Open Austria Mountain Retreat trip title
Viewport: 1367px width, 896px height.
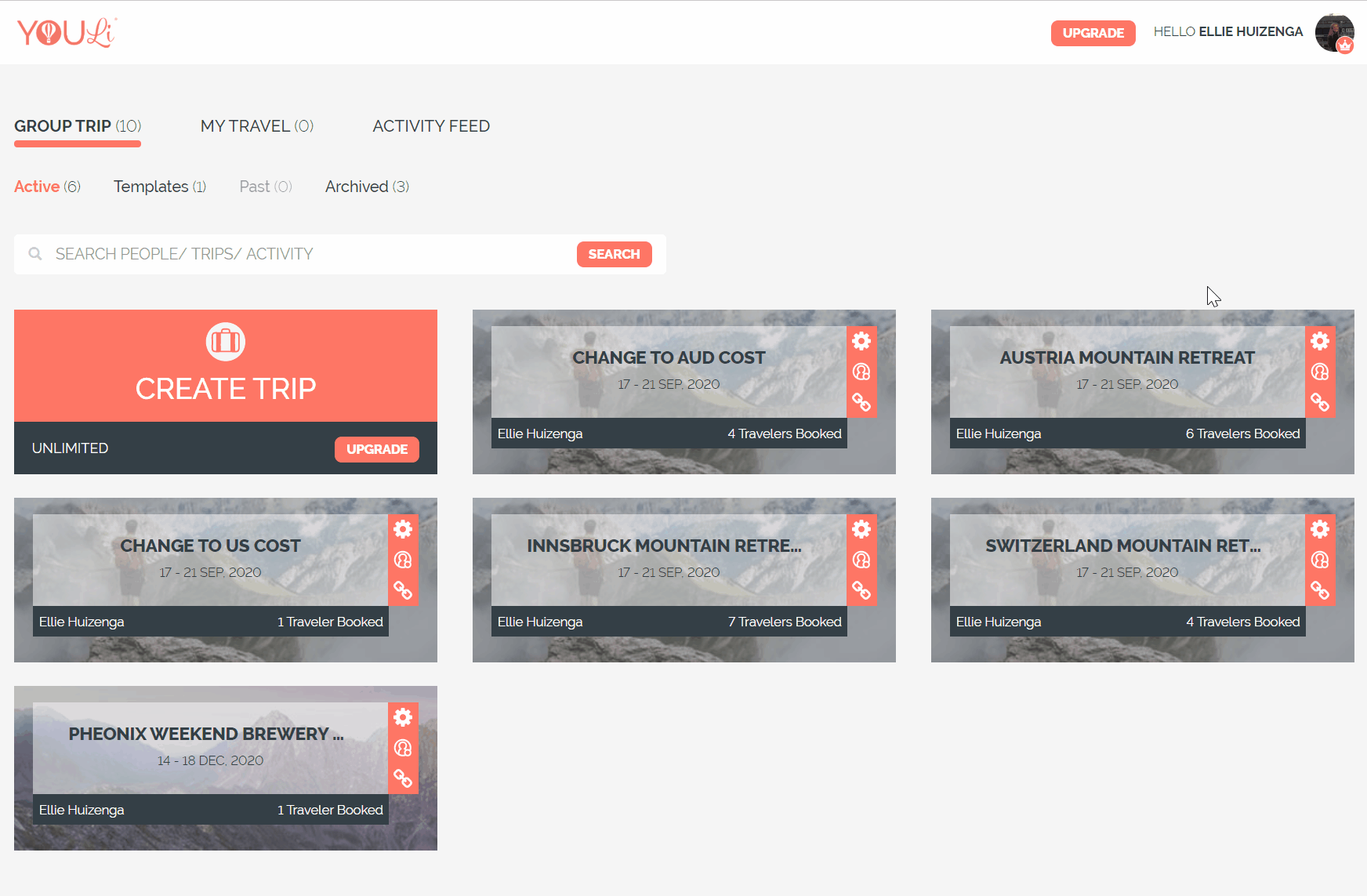click(1127, 357)
